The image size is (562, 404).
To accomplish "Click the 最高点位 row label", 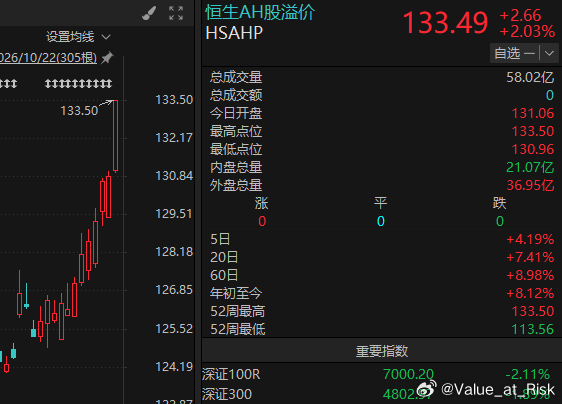I will (x=236, y=131).
